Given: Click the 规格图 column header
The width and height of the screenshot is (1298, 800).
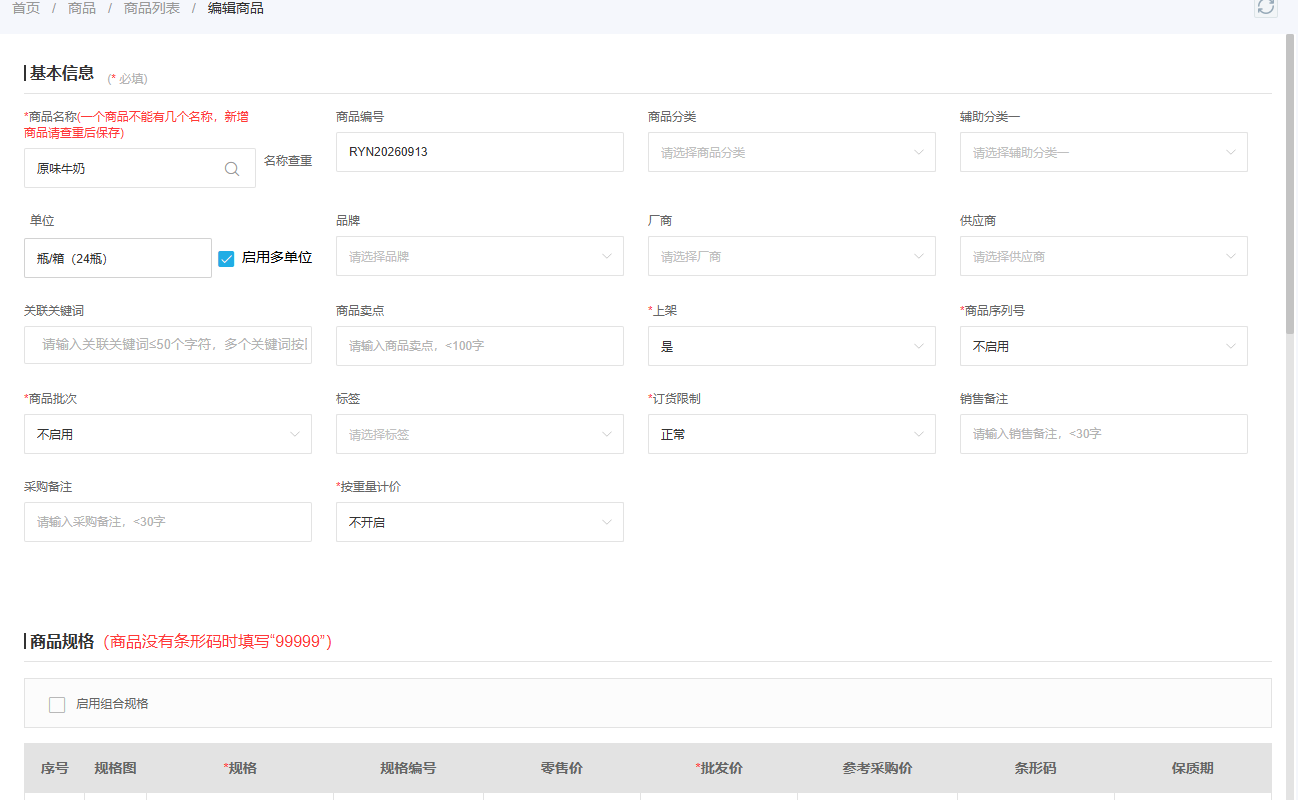Looking at the screenshot, I should click(x=115, y=768).
